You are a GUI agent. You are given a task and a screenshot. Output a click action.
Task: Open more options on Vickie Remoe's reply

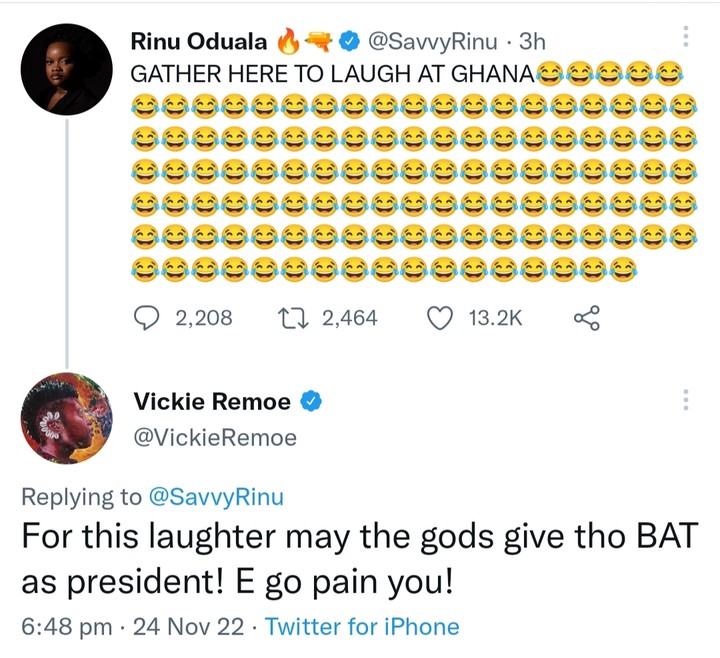click(x=685, y=399)
